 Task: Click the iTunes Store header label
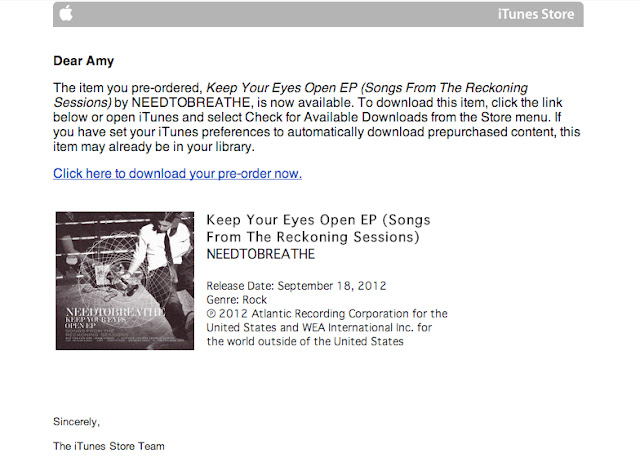coord(536,14)
